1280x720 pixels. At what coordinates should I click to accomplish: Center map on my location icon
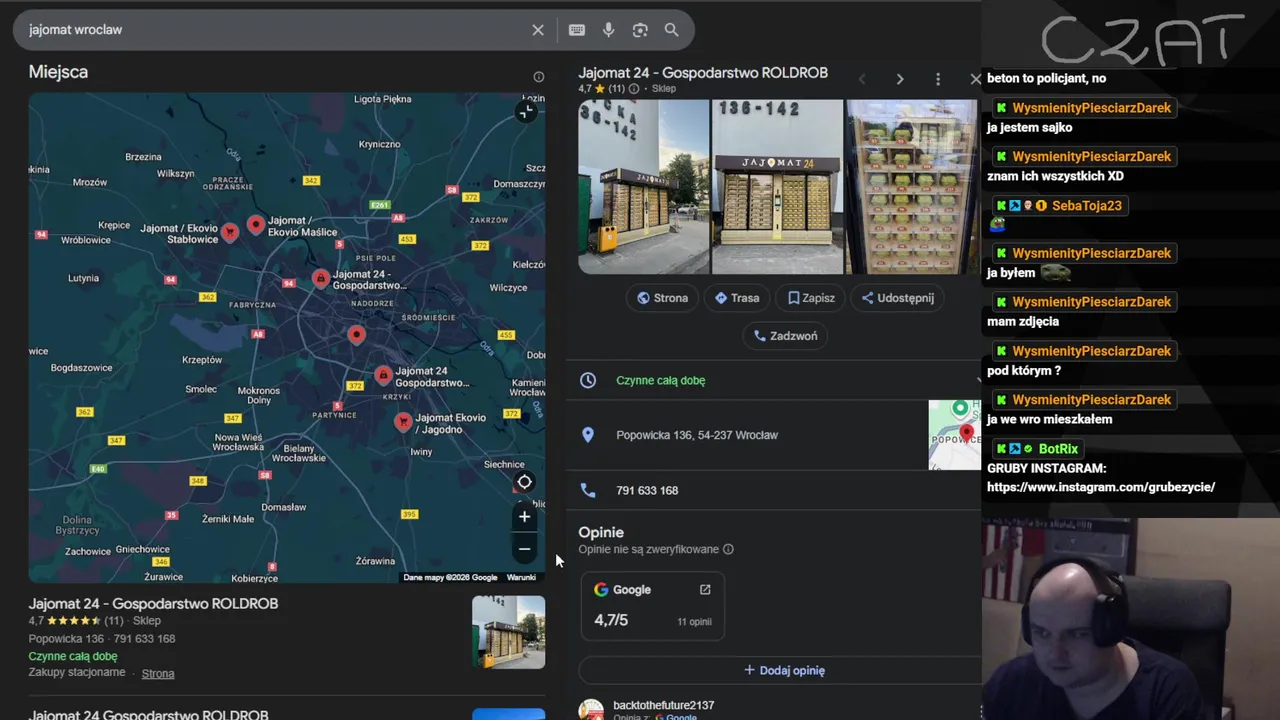point(524,482)
